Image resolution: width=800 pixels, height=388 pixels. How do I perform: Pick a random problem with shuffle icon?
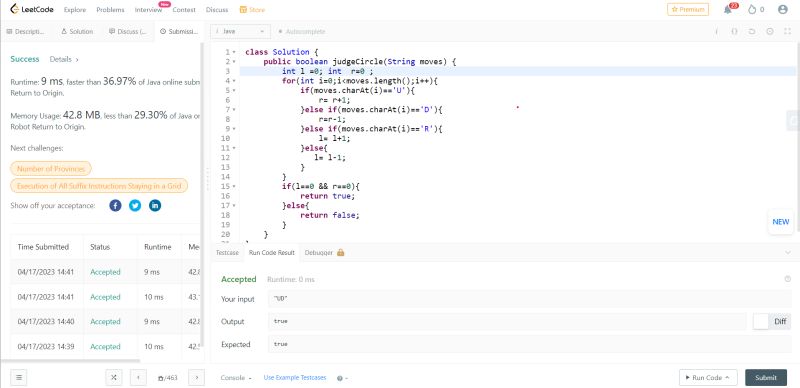point(114,378)
